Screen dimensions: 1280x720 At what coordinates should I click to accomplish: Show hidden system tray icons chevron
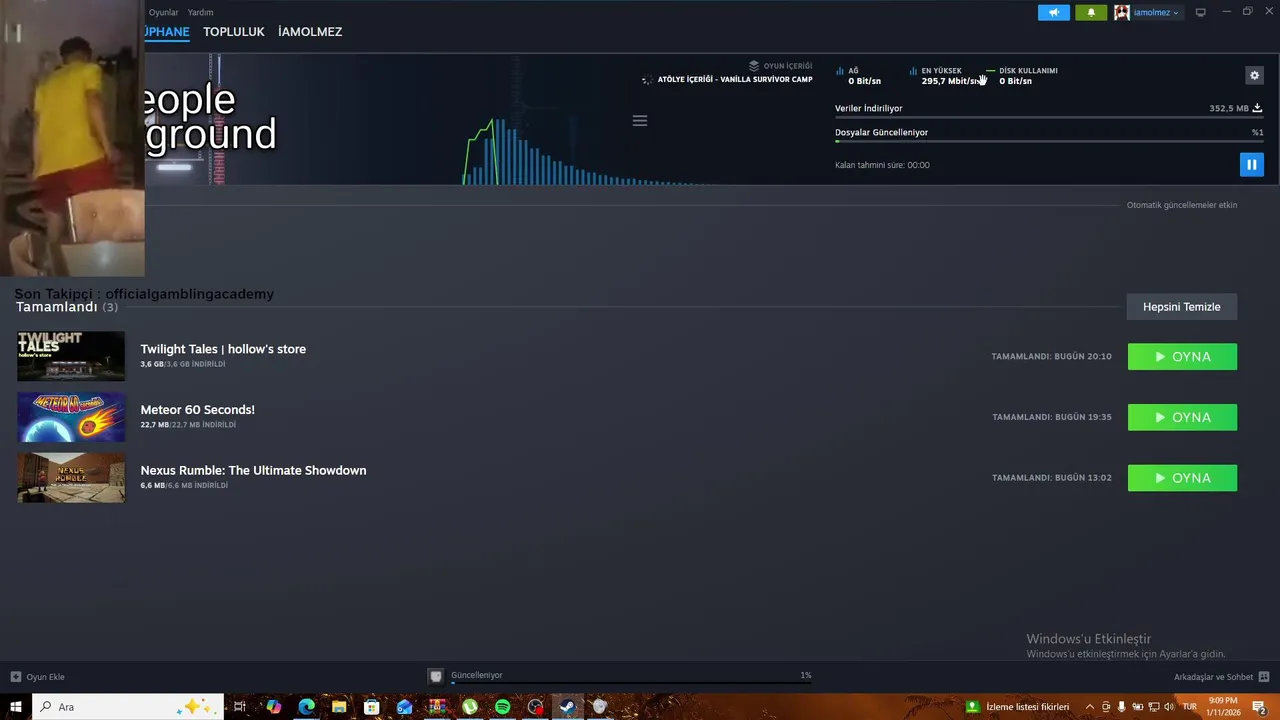tap(1089, 707)
